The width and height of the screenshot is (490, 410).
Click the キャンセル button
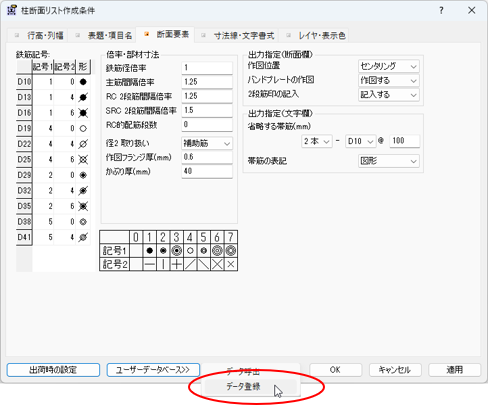point(395,370)
